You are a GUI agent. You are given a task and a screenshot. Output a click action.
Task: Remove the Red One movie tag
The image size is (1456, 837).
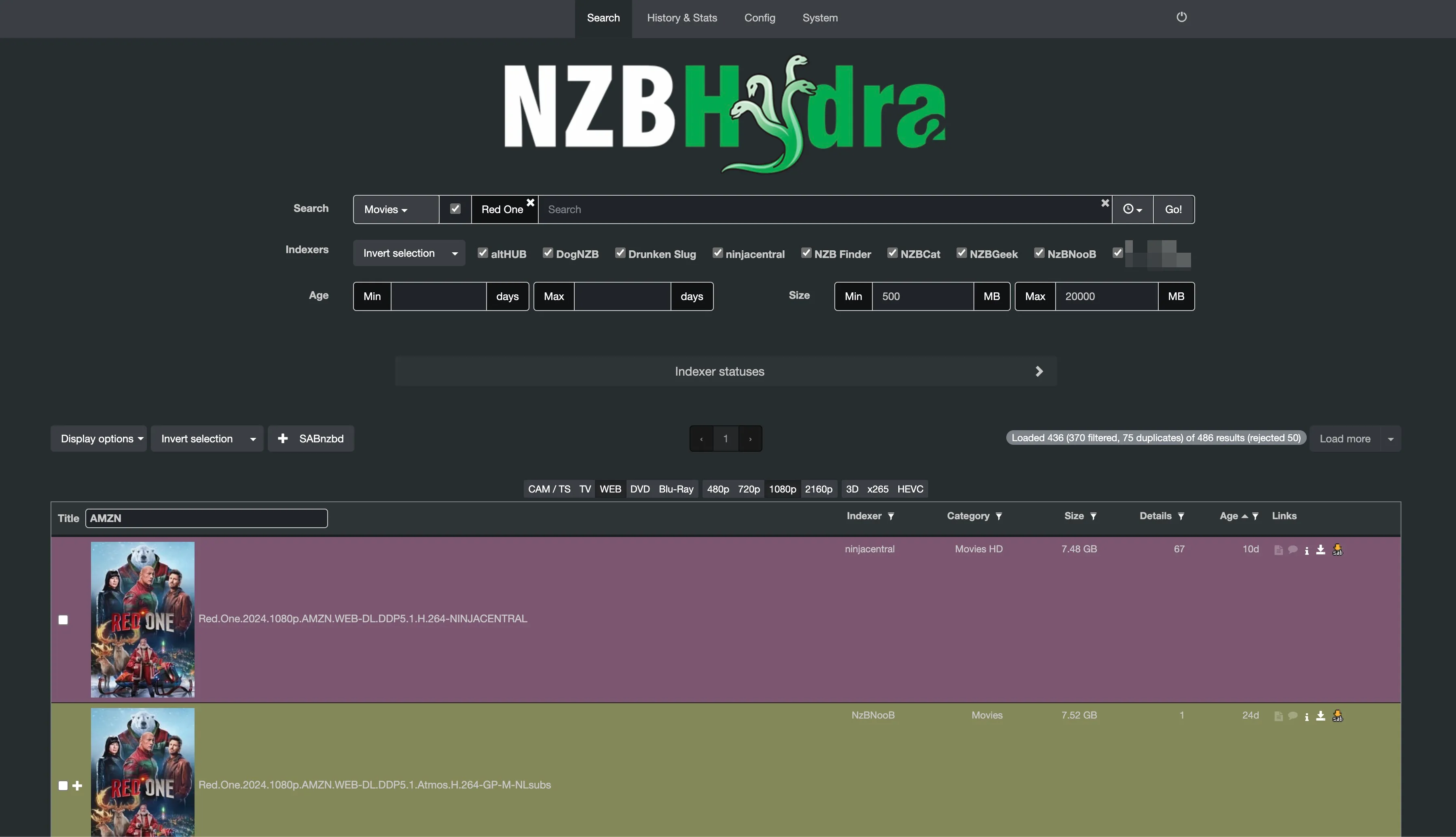click(531, 202)
